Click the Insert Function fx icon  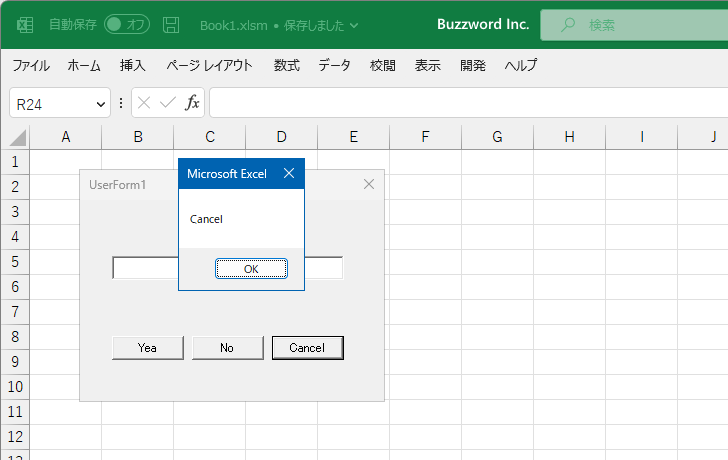192,103
